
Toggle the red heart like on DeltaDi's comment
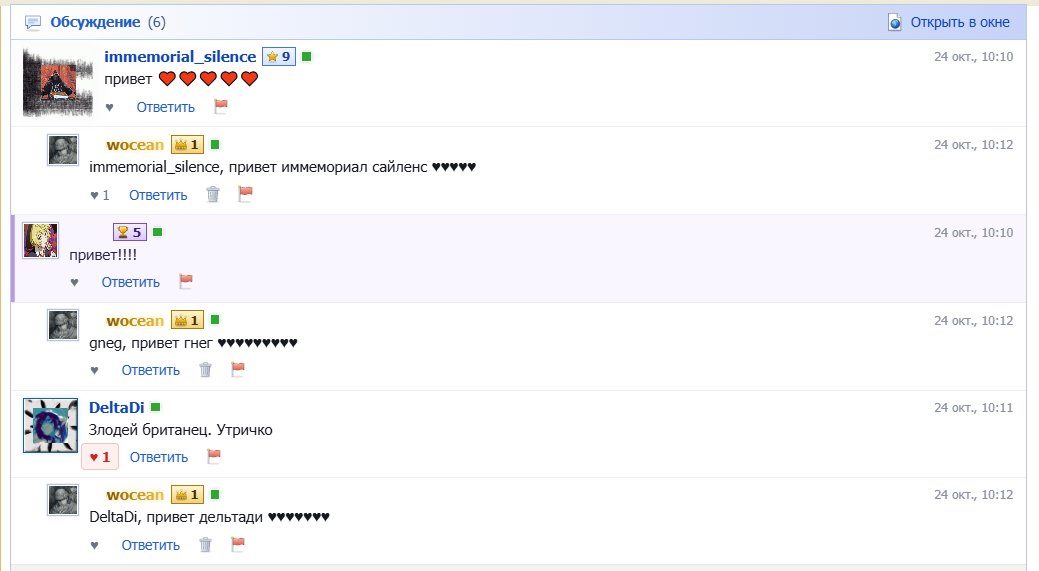tap(100, 457)
